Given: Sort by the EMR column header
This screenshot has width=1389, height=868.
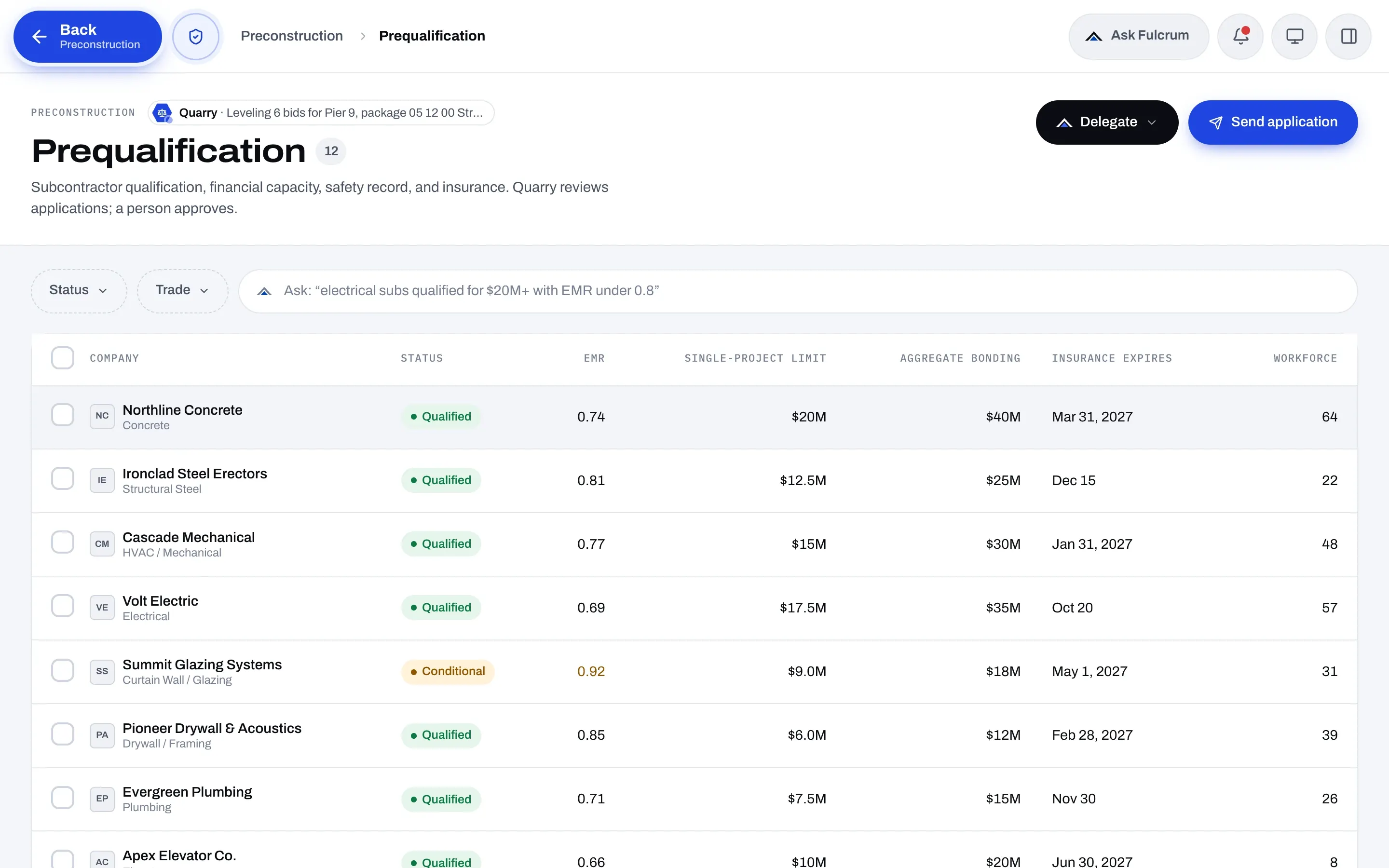Looking at the screenshot, I should pyautogui.click(x=594, y=358).
